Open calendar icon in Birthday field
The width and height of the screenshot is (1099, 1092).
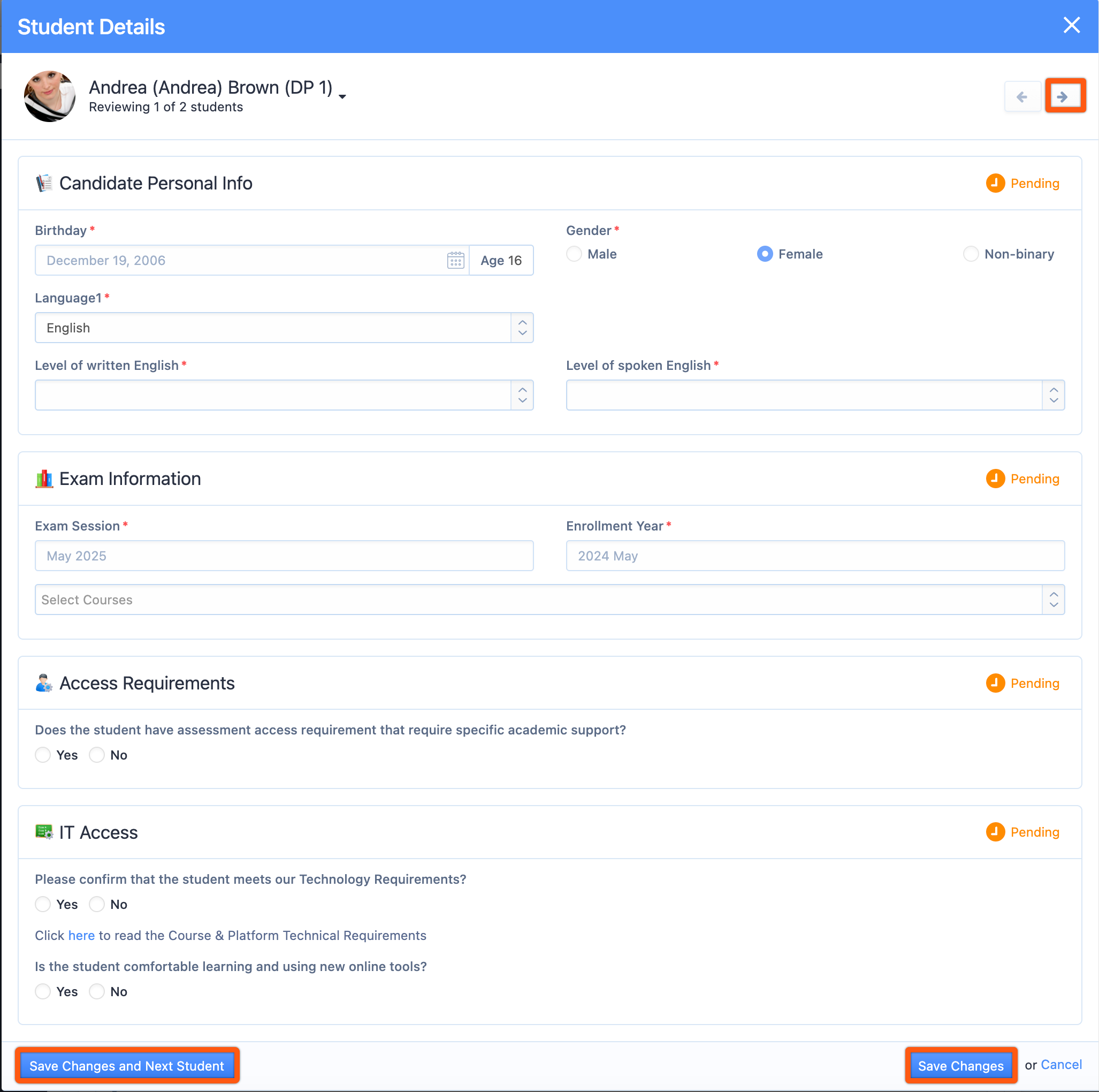[456, 261]
